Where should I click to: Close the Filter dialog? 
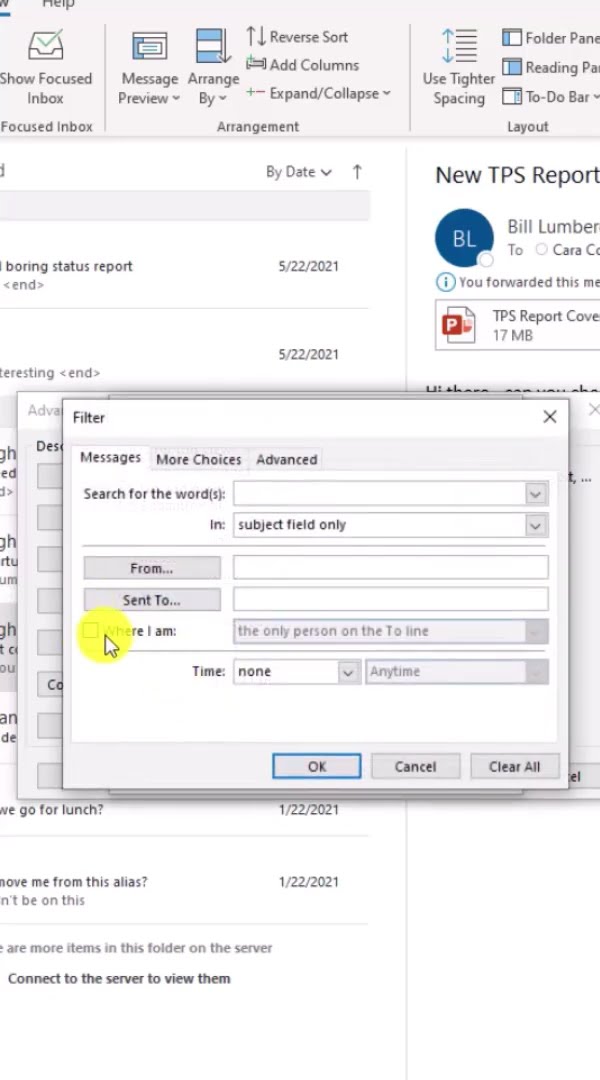click(550, 417)
